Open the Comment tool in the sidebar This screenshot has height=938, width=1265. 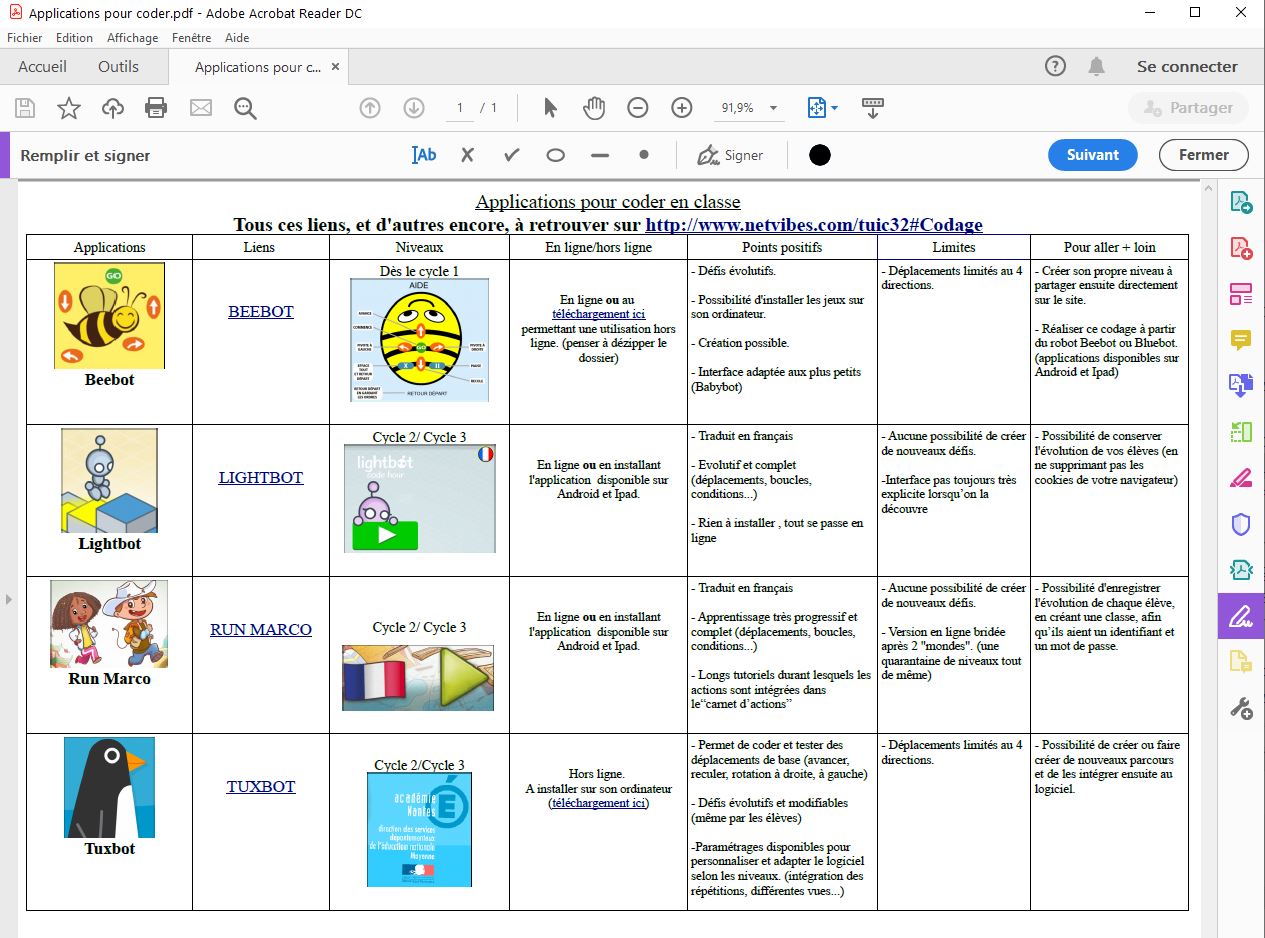pyautogui.click(x=1241, y=340)
